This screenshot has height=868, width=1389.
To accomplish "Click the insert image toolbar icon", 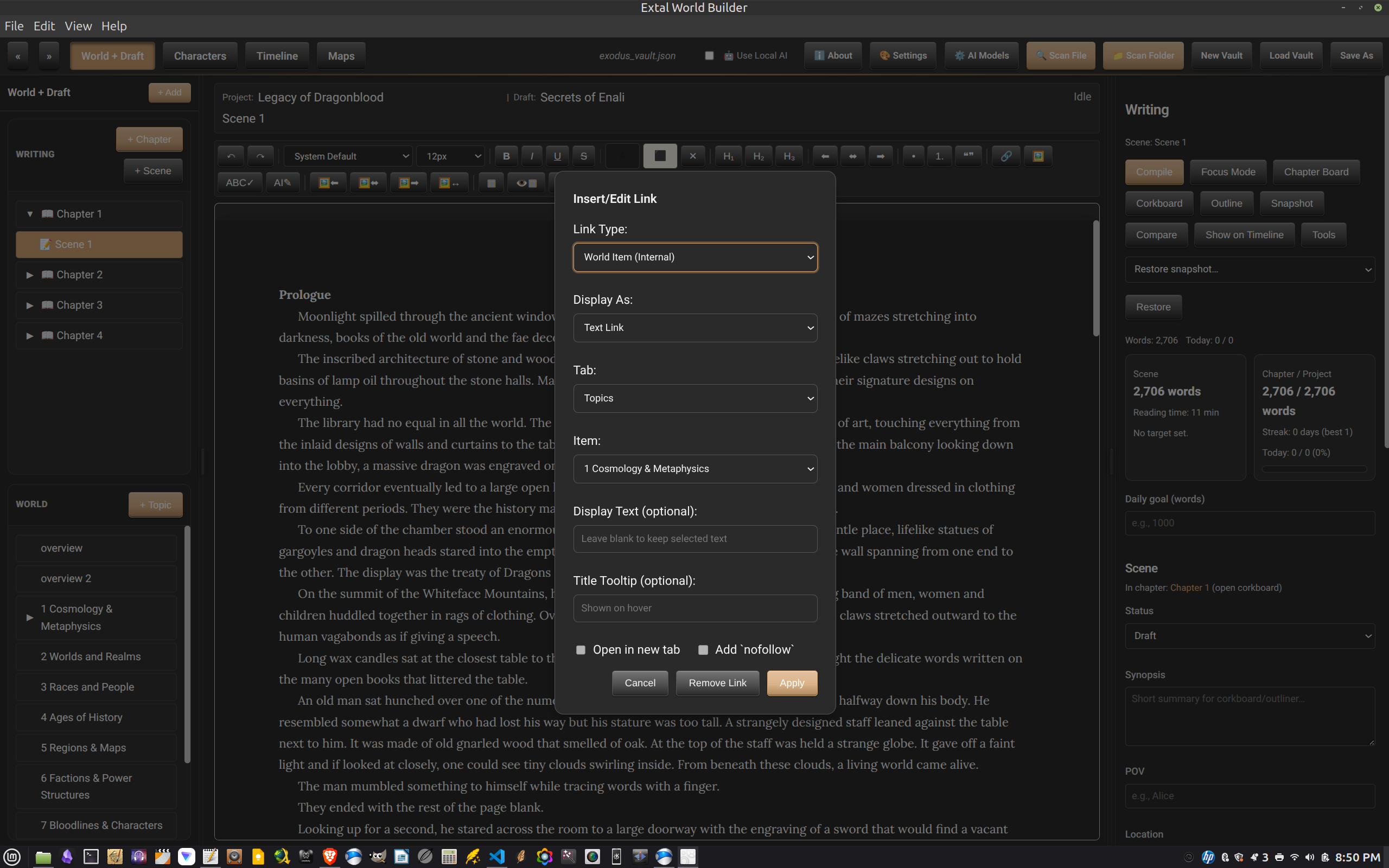I will [x=1038, y=156].
